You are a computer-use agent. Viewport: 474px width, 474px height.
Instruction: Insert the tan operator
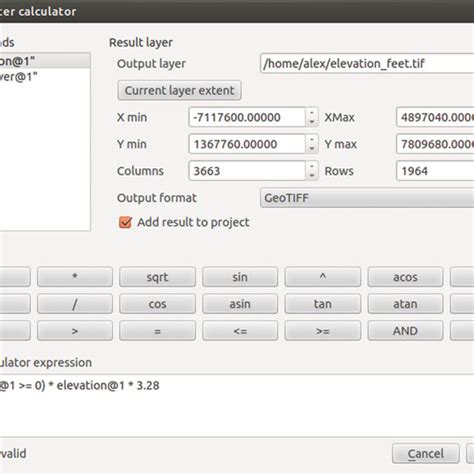click(323, 304)
